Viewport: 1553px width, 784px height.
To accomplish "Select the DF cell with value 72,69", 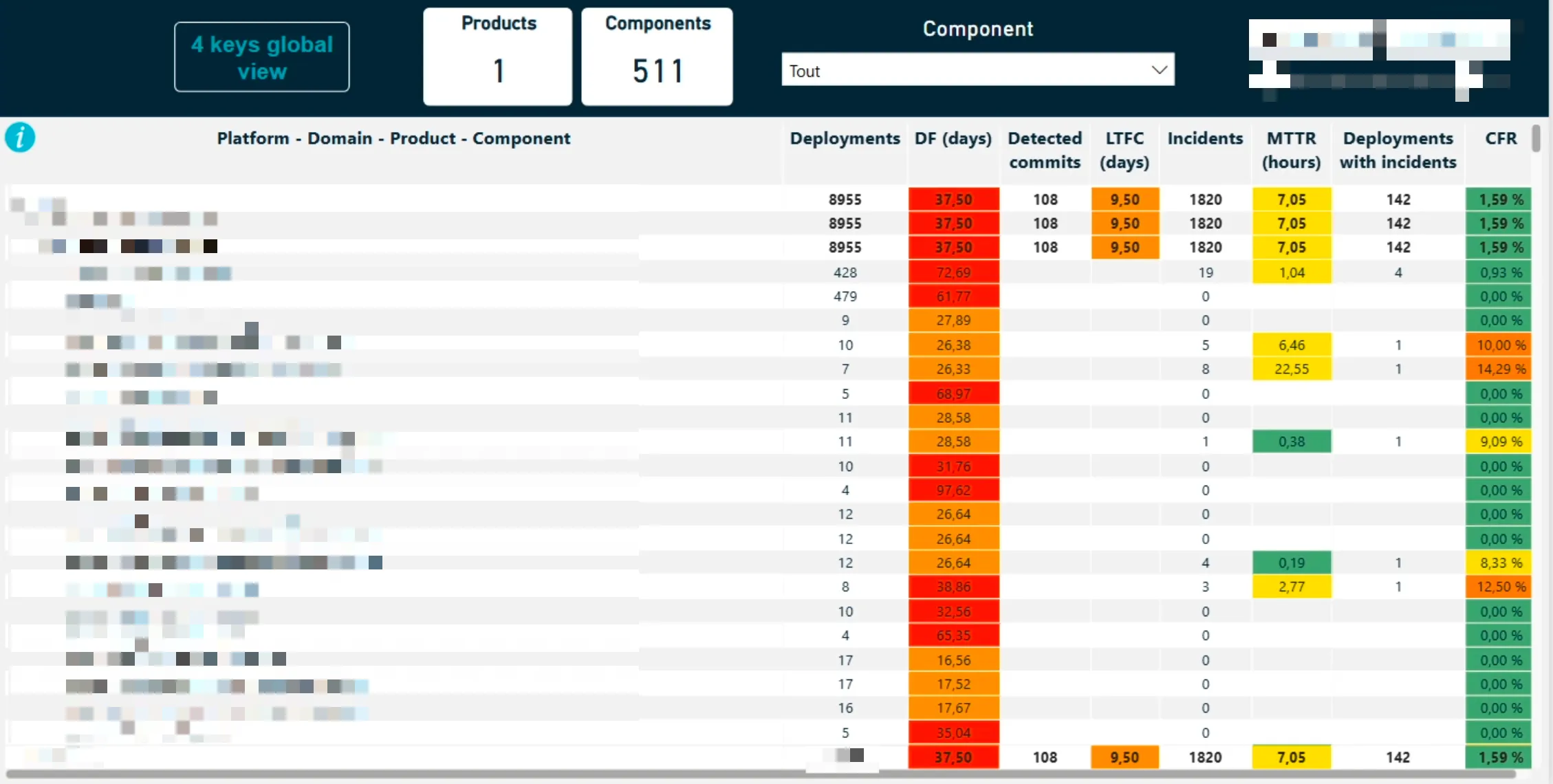I will pyautogui.click(x=953, y=272).
